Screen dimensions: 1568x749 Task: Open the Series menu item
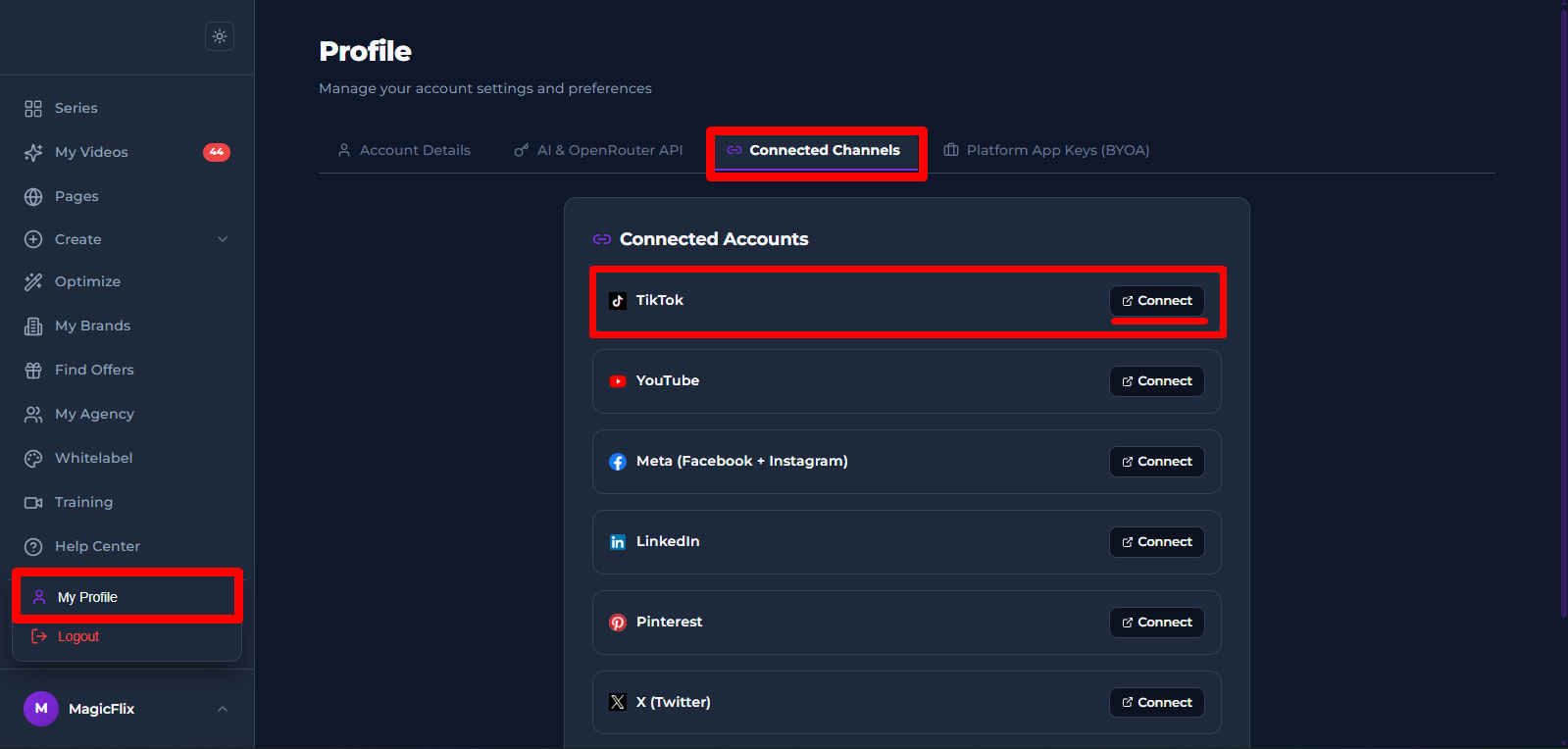pyautogui.click(x=127, y=108)
